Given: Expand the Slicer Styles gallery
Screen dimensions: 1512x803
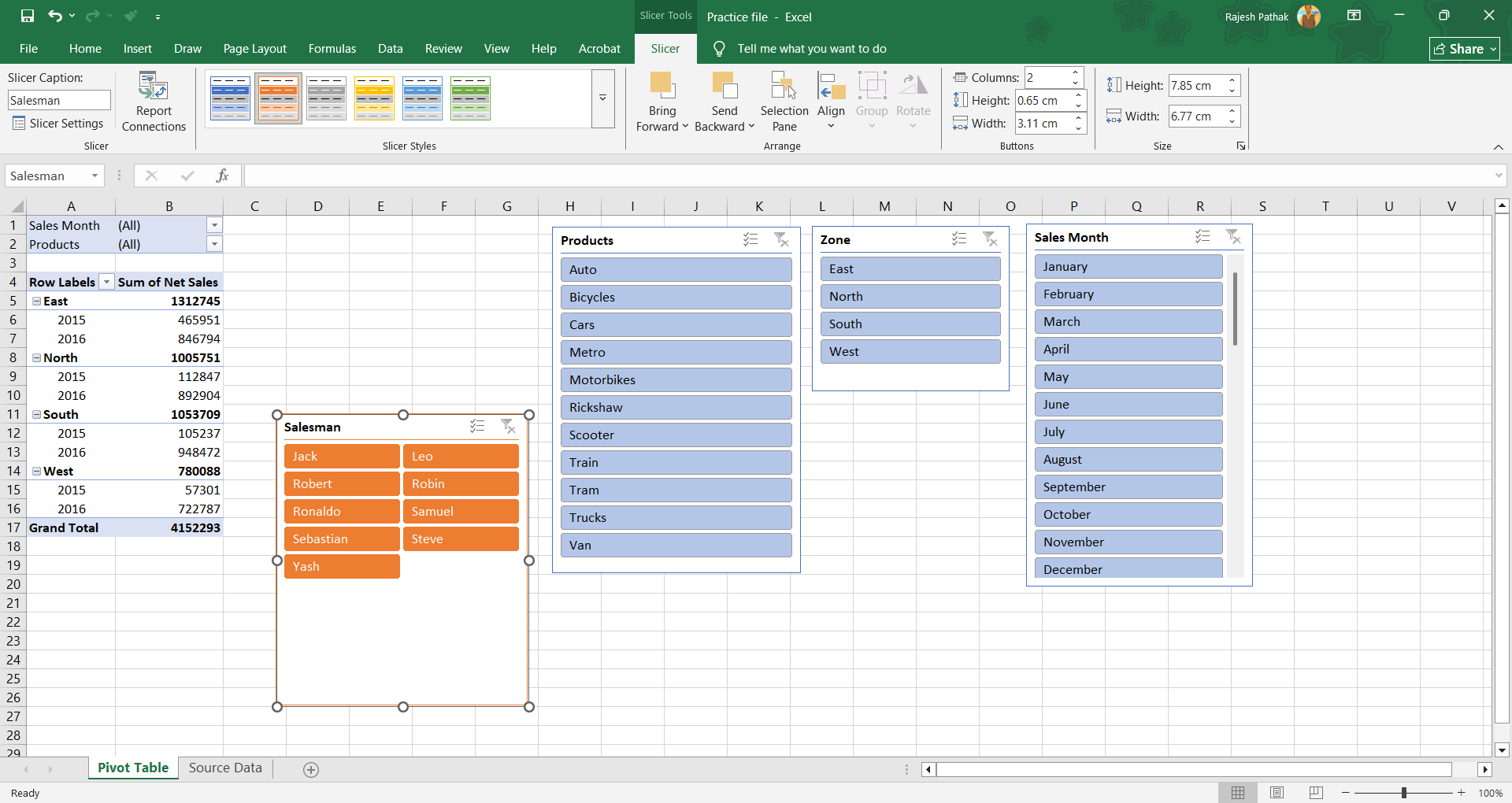Looking at the screenshot, I should (602, 98).
